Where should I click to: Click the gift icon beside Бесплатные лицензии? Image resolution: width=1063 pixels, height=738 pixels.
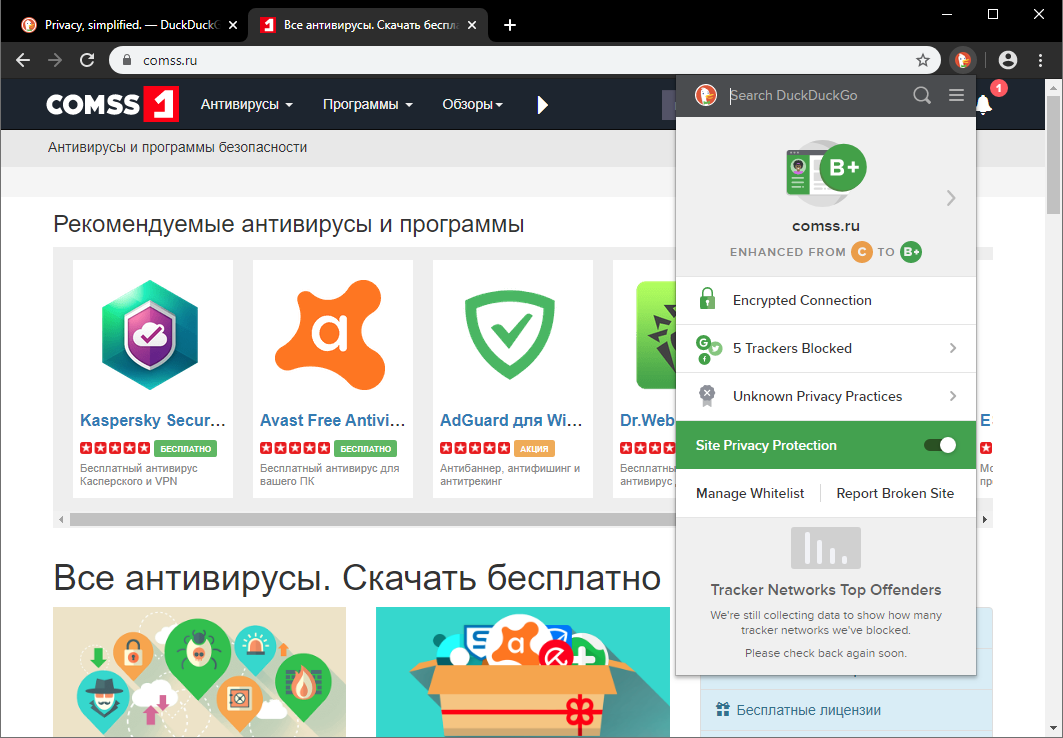pyautogui.click(x=722, y=710)
